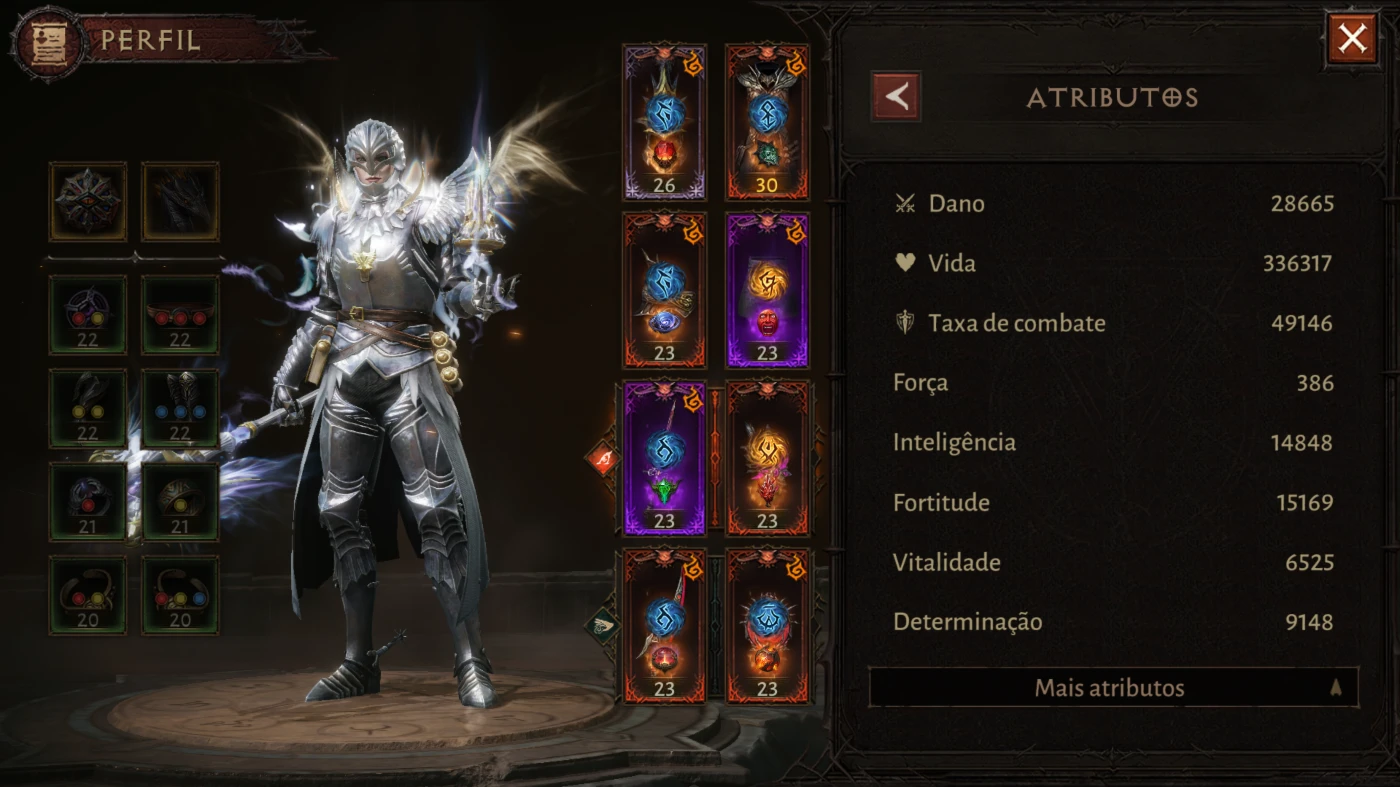Image resolution: width=1400 pixels, height=787 pixels.
Task: Select the first level 22 ring slot
Action: coord(88,315)
